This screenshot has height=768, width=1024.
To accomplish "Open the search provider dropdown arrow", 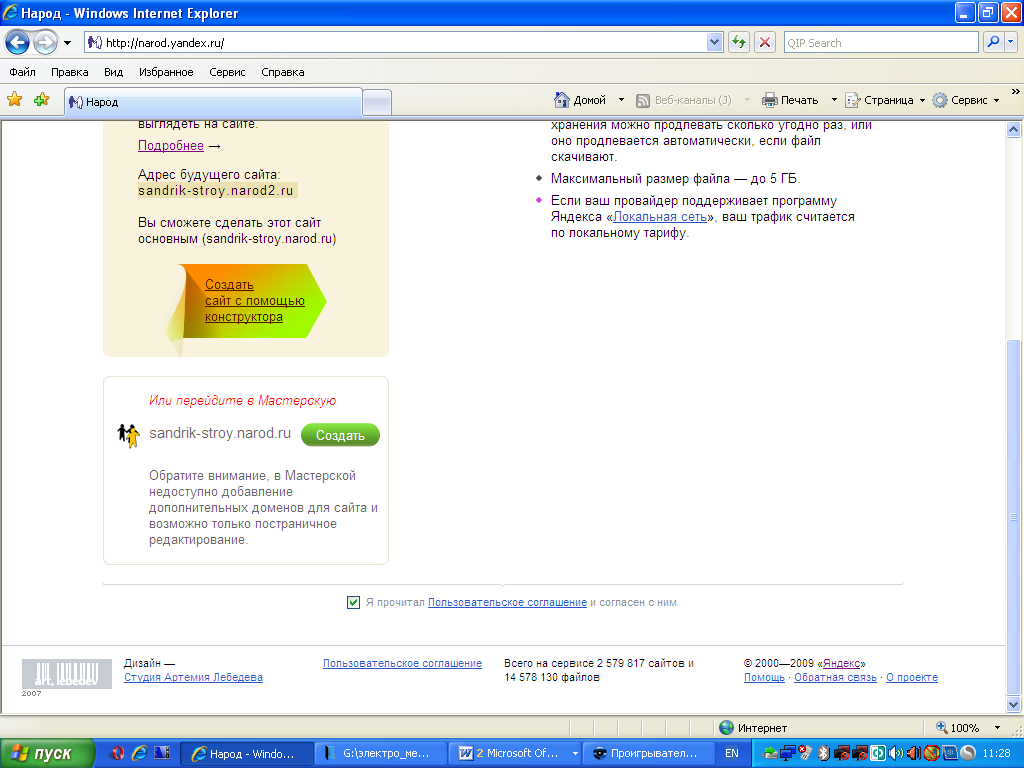I will tap(1011, 43).
